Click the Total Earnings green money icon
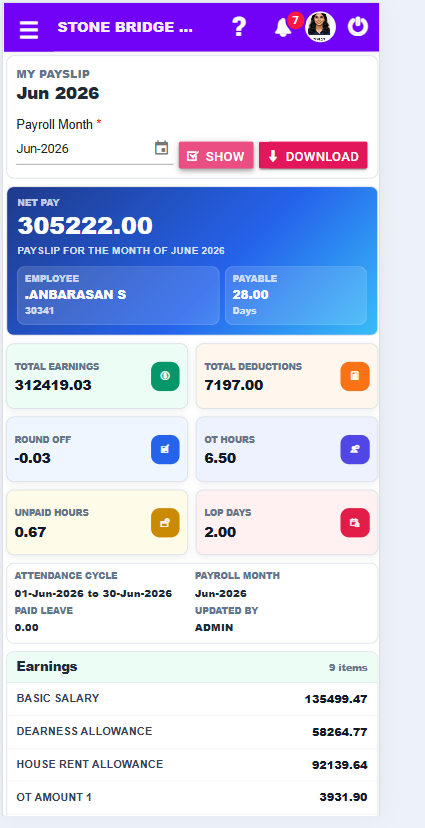Image resolution: width=425 pixels, height=828 pixels. tap(165, 377)
